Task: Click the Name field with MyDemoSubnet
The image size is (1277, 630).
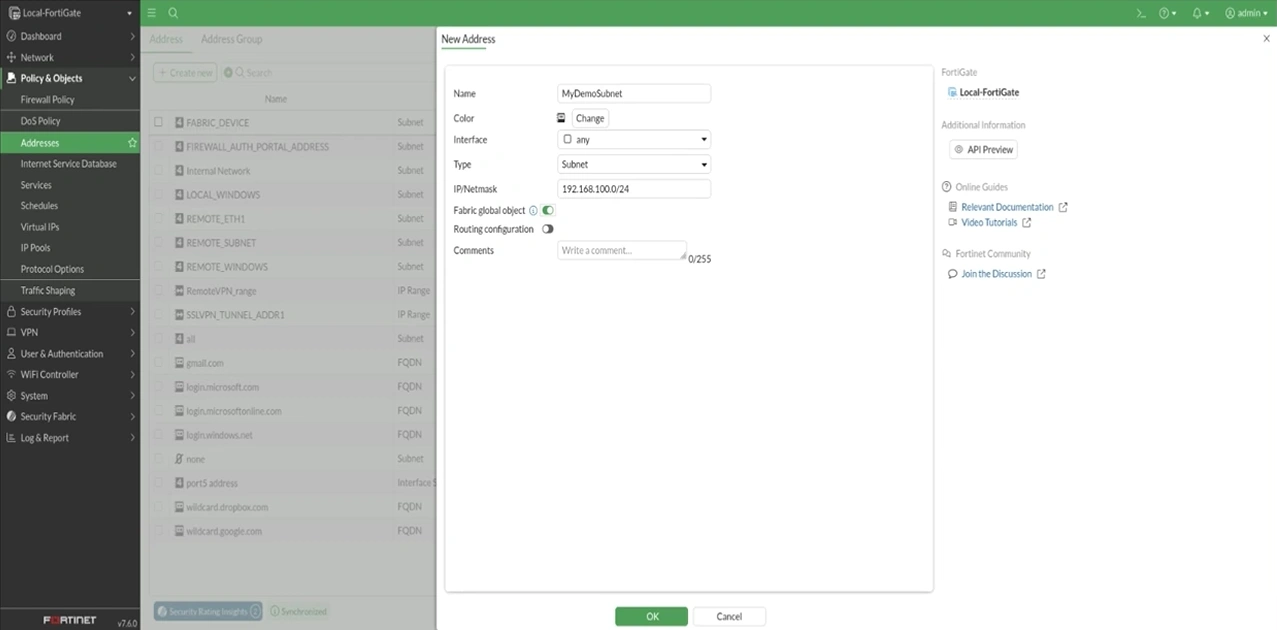Action: pyautogui.click(x=634, y=93)
